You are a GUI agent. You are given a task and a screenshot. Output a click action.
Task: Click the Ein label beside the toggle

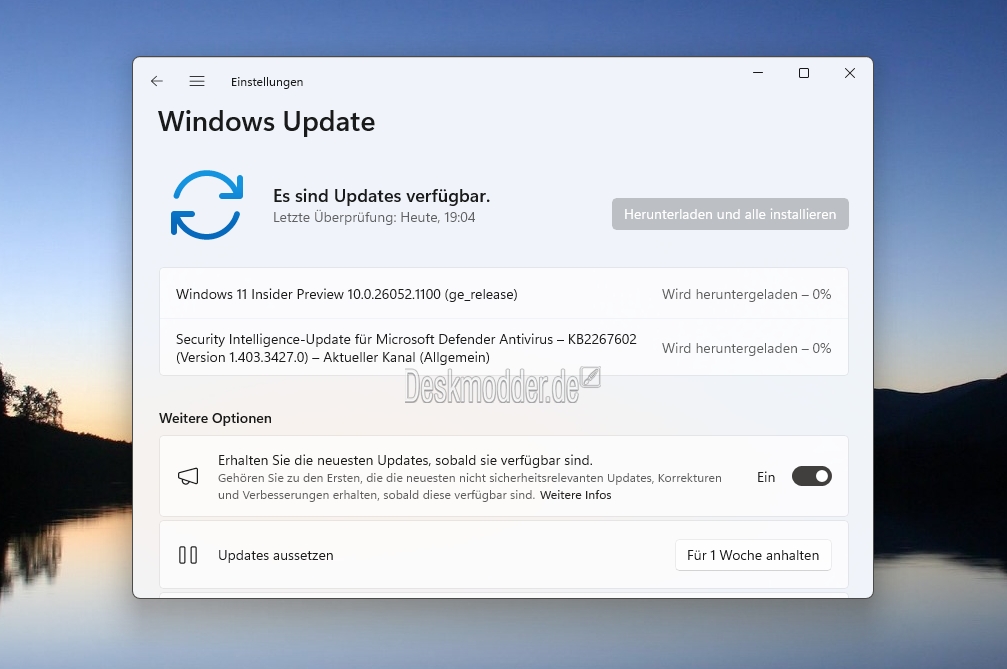(x=766, y=477)
